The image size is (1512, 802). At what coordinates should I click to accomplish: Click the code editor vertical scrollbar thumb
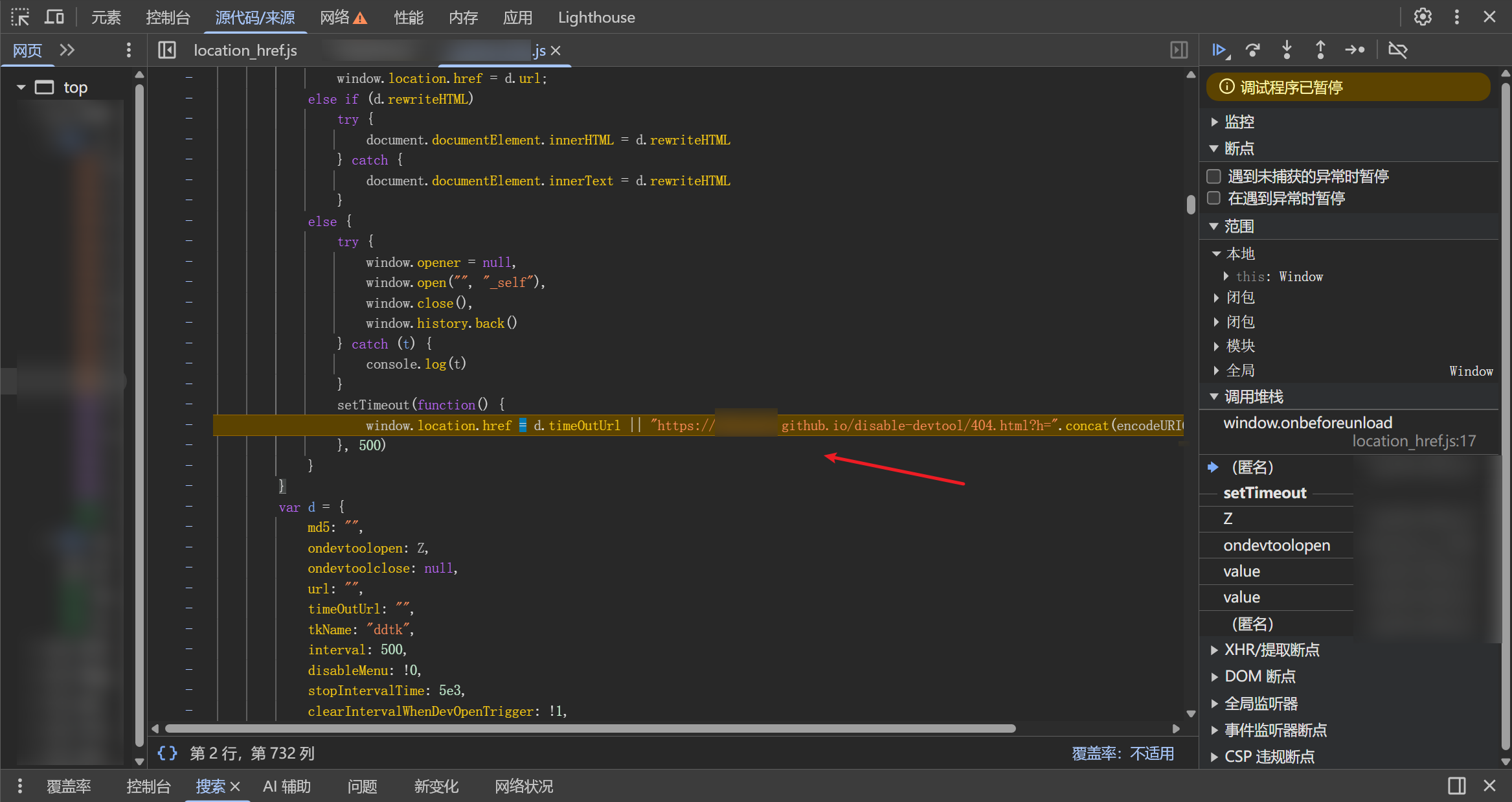tap(1191, 205)
